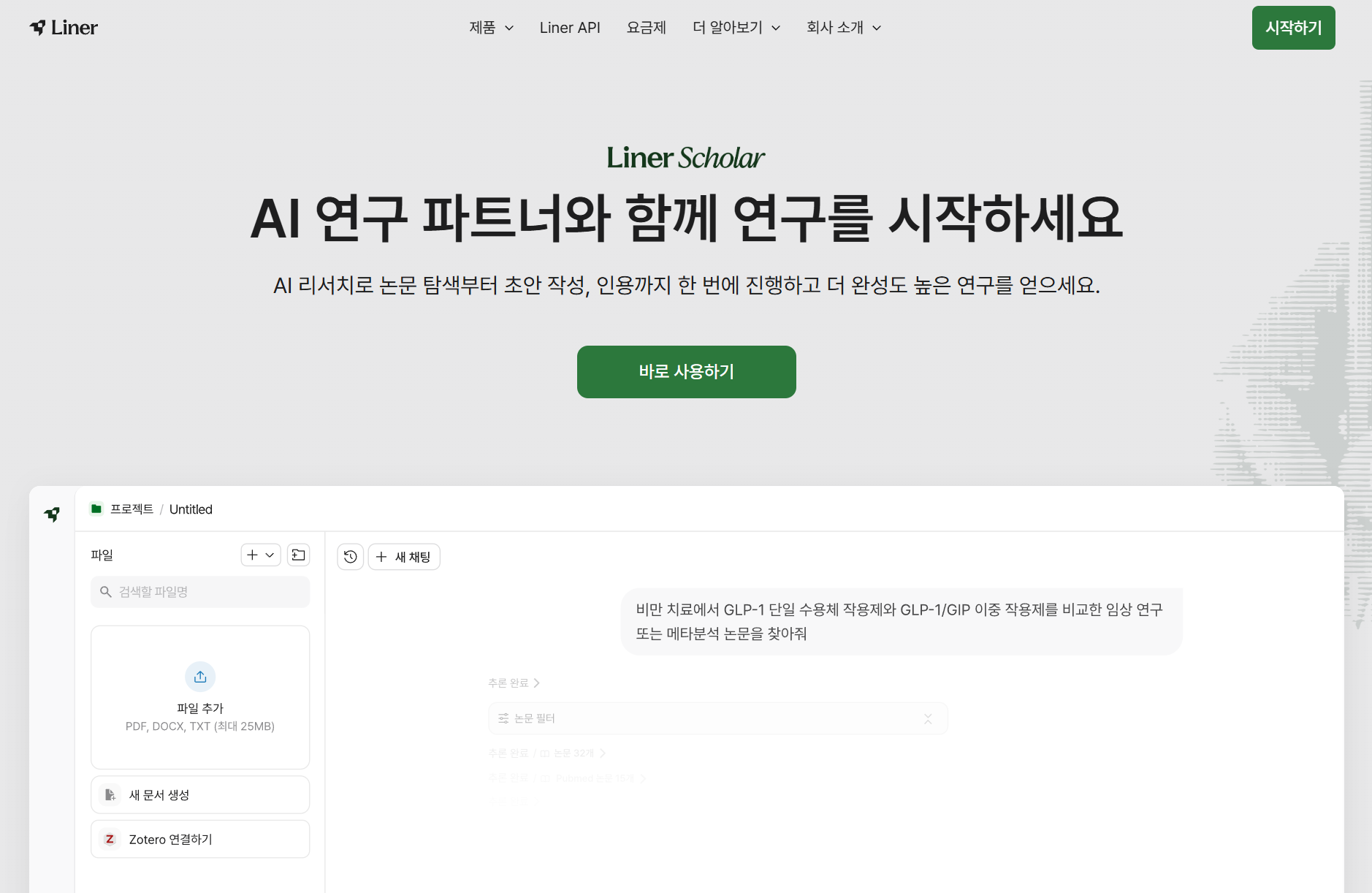Open the 제품 dropdown menu
The image size is (1372, 893).
point(491,28)
